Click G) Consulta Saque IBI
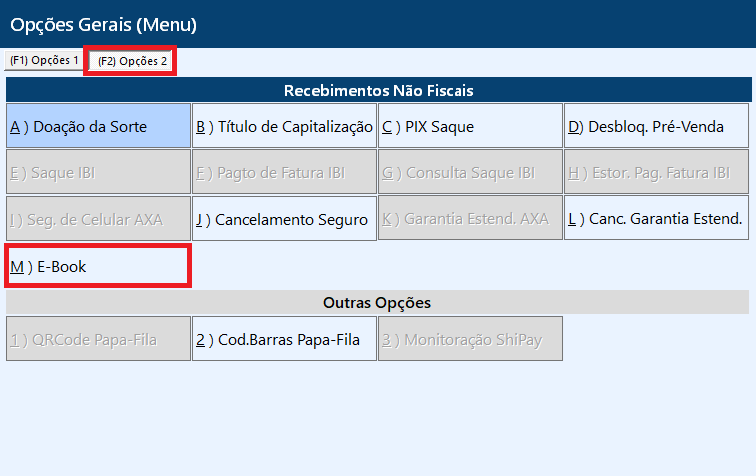 click(471, 172)
